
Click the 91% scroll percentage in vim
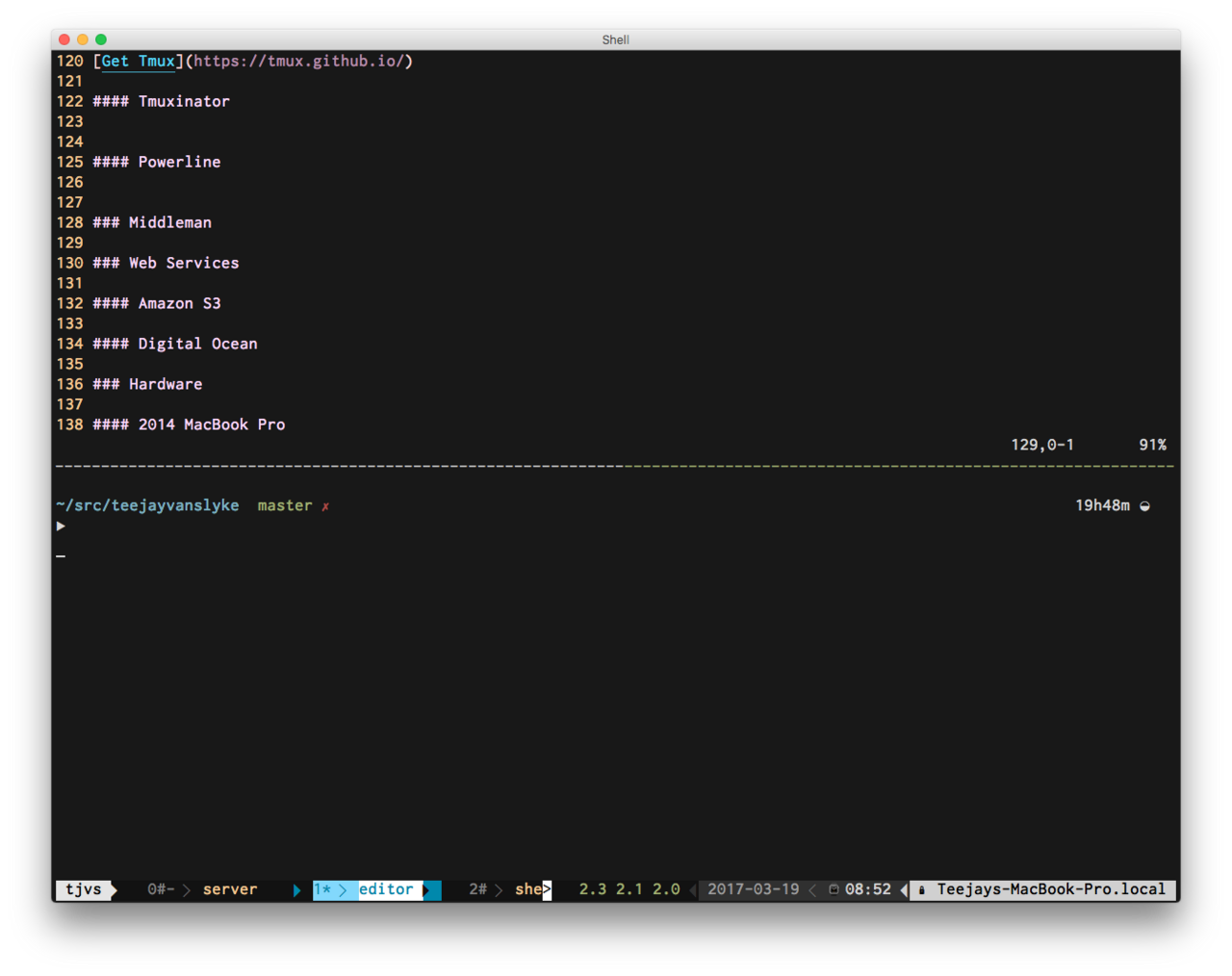pos(1153,445)
